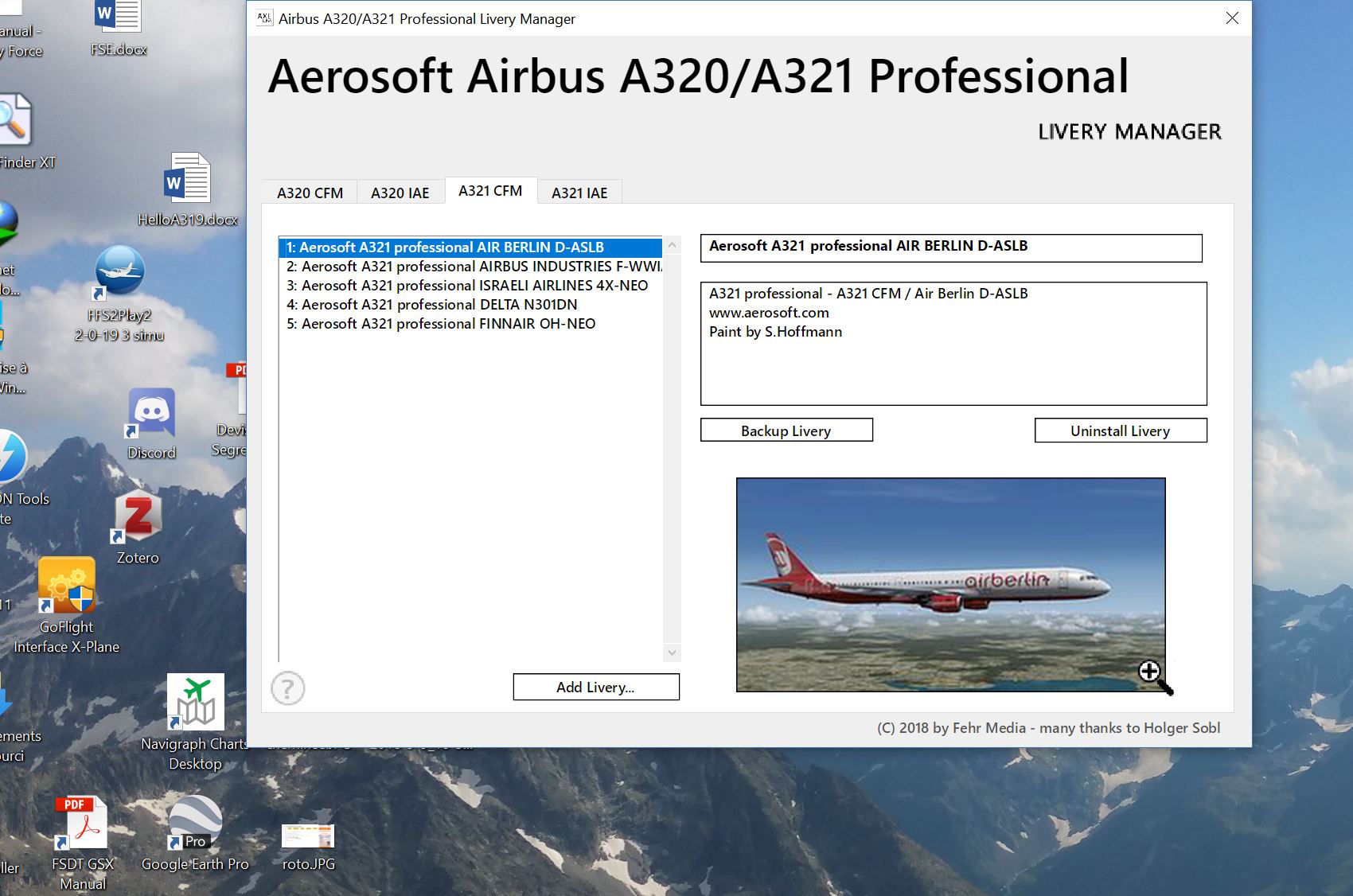Screen dimensions: 1353x896
Task: Switch to the A320 CFM tab
Action: [310, 193]
